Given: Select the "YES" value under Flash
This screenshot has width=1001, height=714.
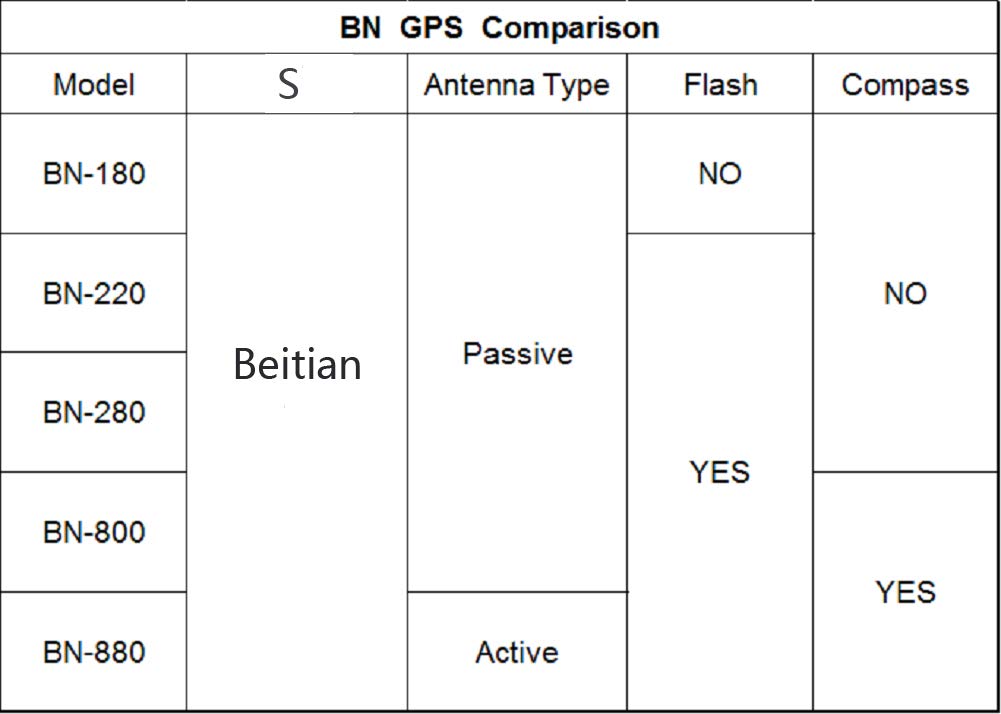Looking at the screenshot, I should (x=720, y=472).
